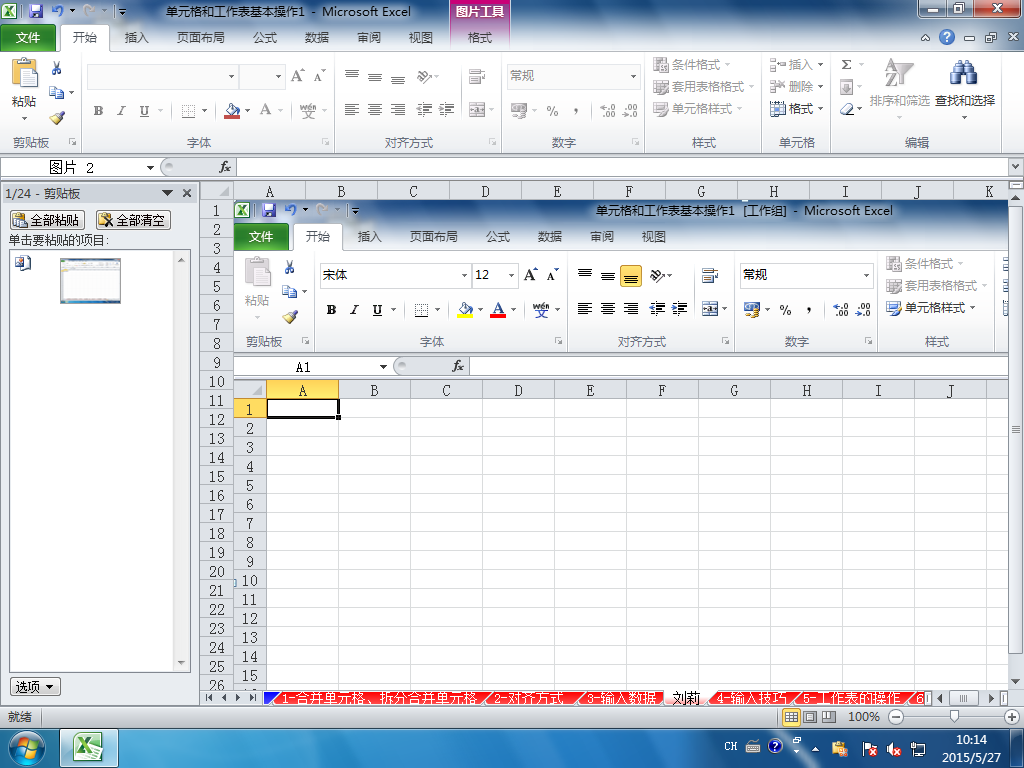
Task: Open the clipboard pane options arrow next to the pane close button
Action: pyautogui.click(x=167, y=193)
